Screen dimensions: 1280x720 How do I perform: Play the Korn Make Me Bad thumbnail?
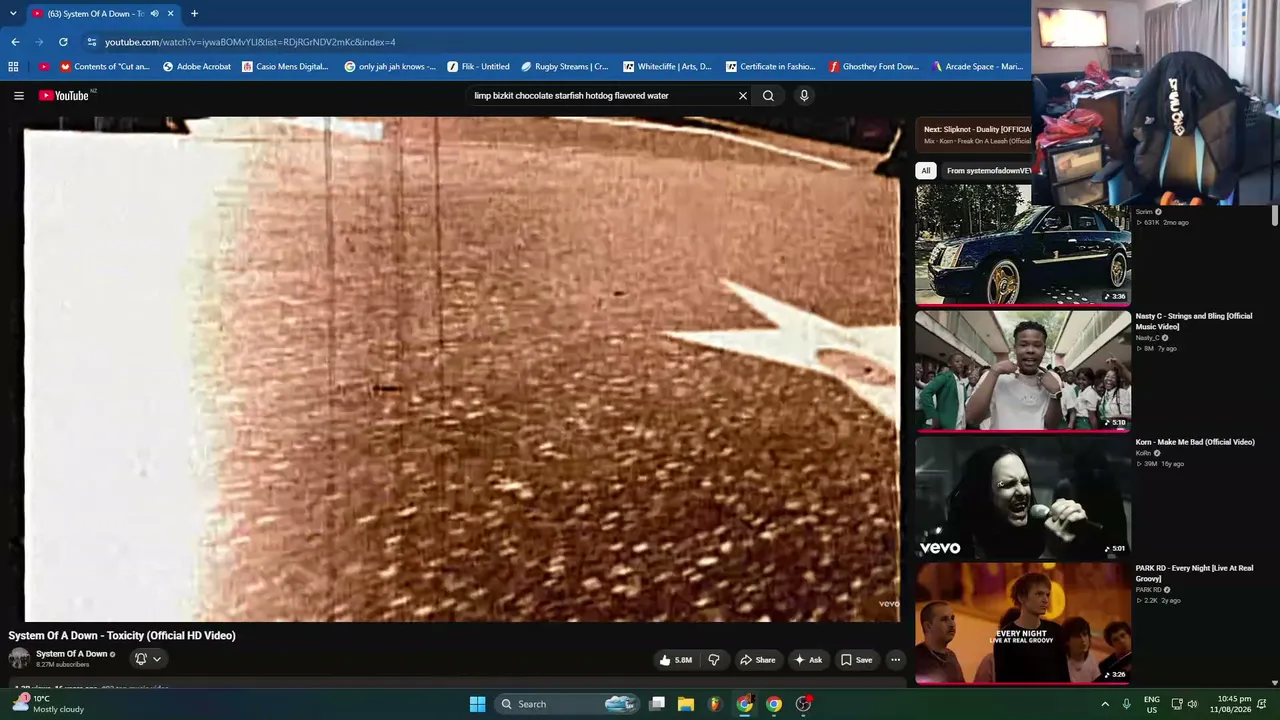[x=1023, y=496]
